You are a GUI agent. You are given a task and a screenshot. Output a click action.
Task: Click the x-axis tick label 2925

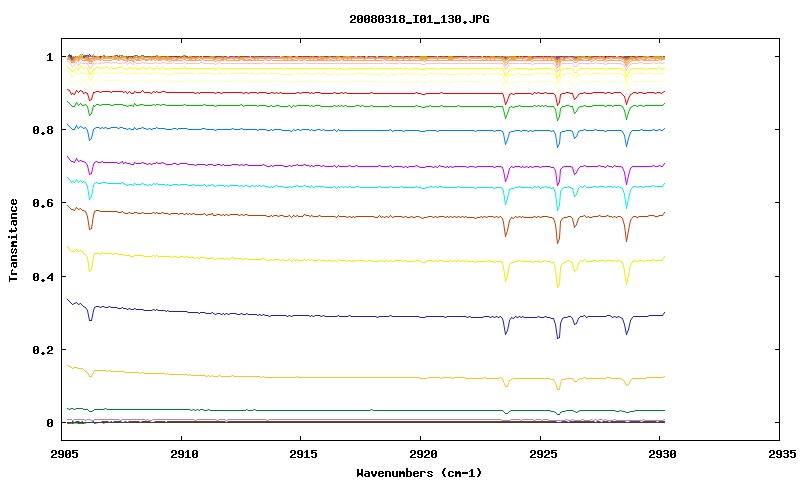pos(542,454)
